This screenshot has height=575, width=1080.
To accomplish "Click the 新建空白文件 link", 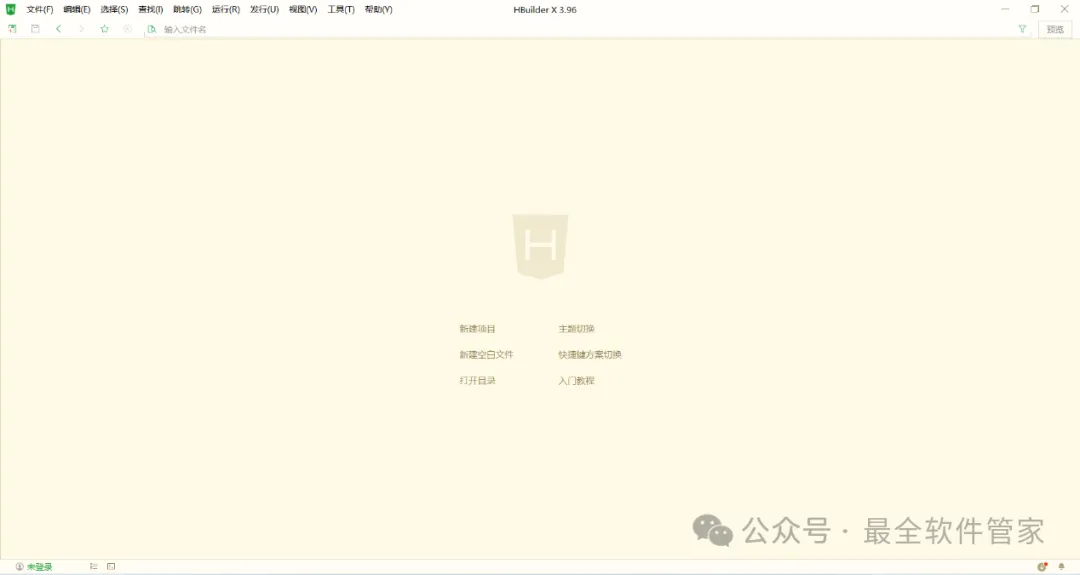I will pos(486,355).
